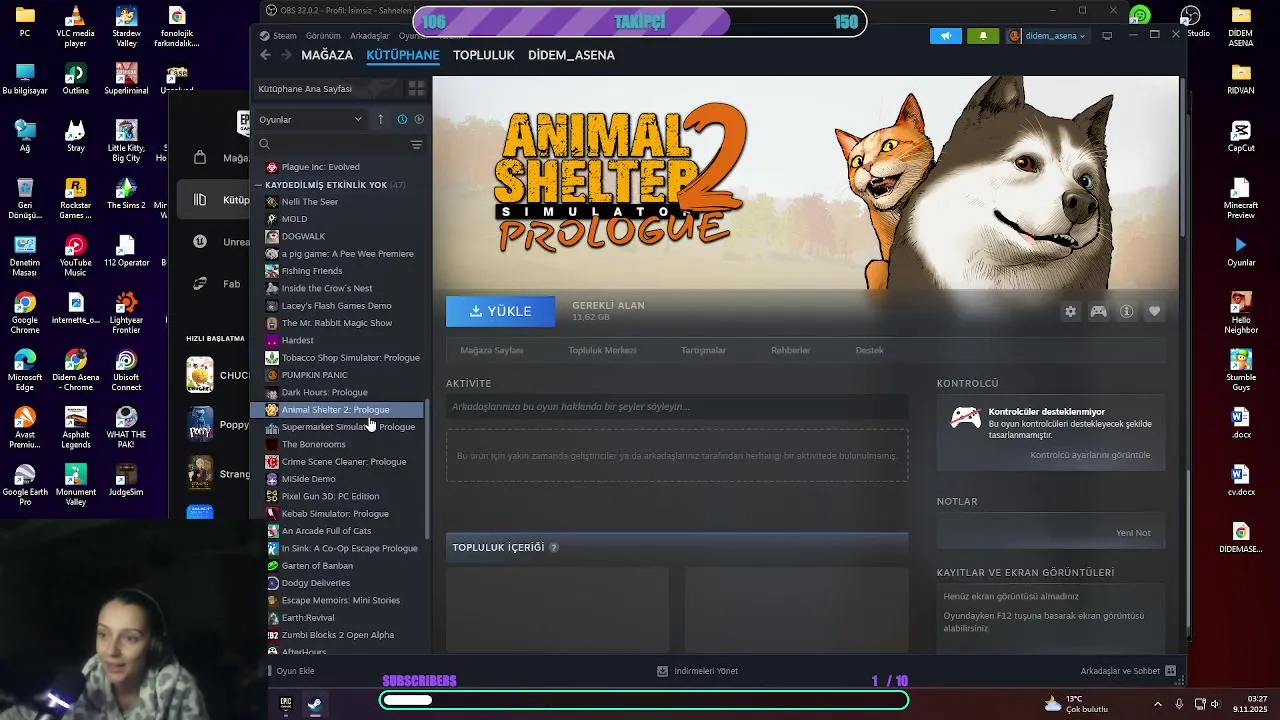Click library list scrollbar

(x=428, y=470)
